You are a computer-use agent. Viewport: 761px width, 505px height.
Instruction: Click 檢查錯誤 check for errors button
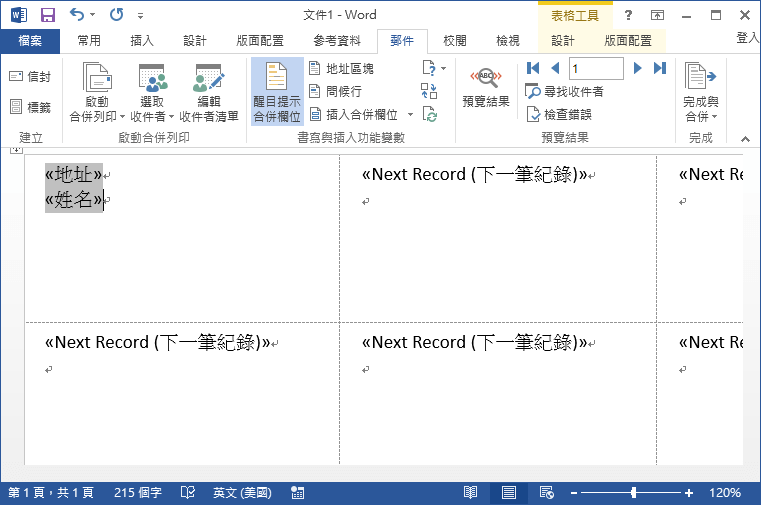coord(559,114)
